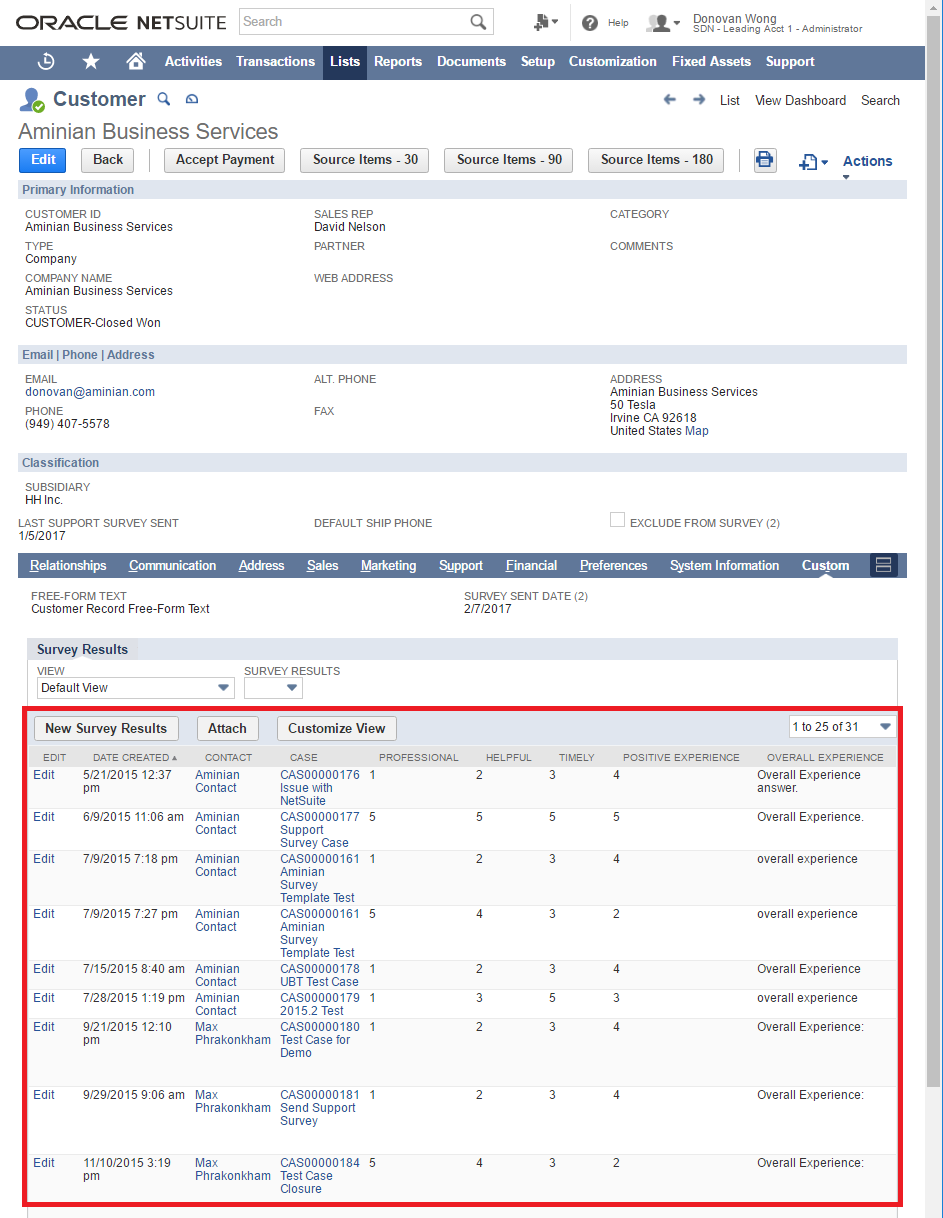Open the View Dashboard link
The image size is (943, 1218).
pos(800,101)
